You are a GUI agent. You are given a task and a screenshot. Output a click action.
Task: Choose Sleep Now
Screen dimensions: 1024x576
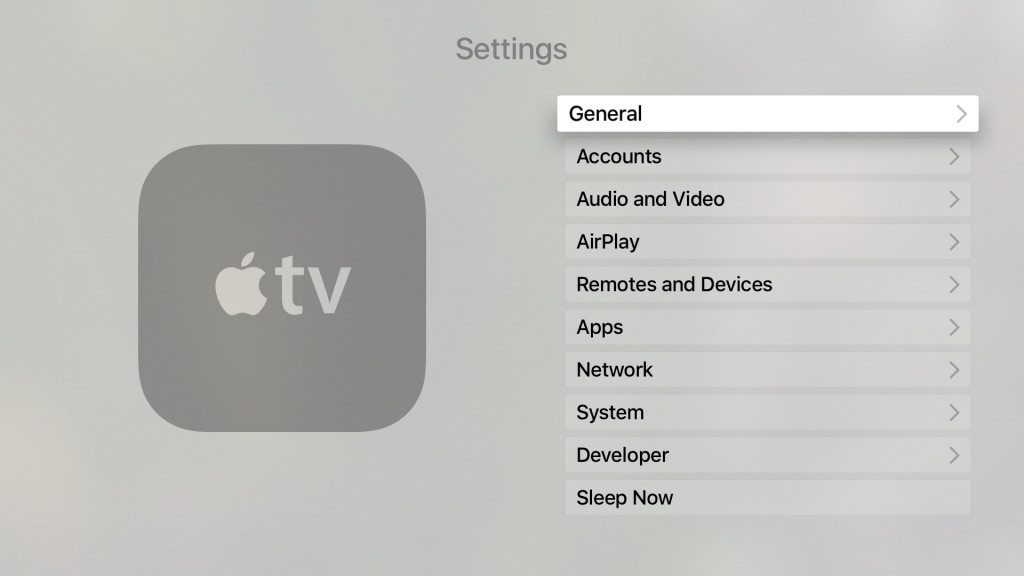767,498
